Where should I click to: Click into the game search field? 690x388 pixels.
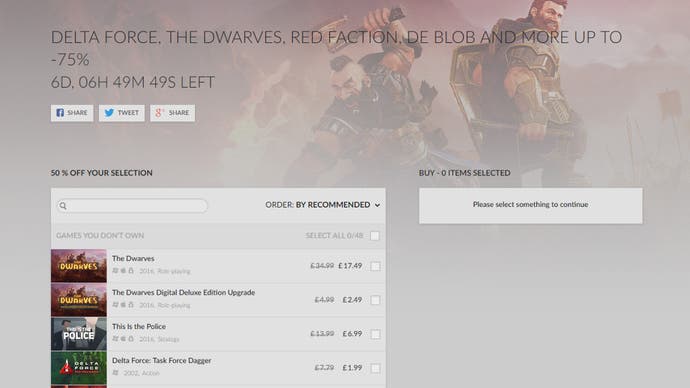pos(132,206)
